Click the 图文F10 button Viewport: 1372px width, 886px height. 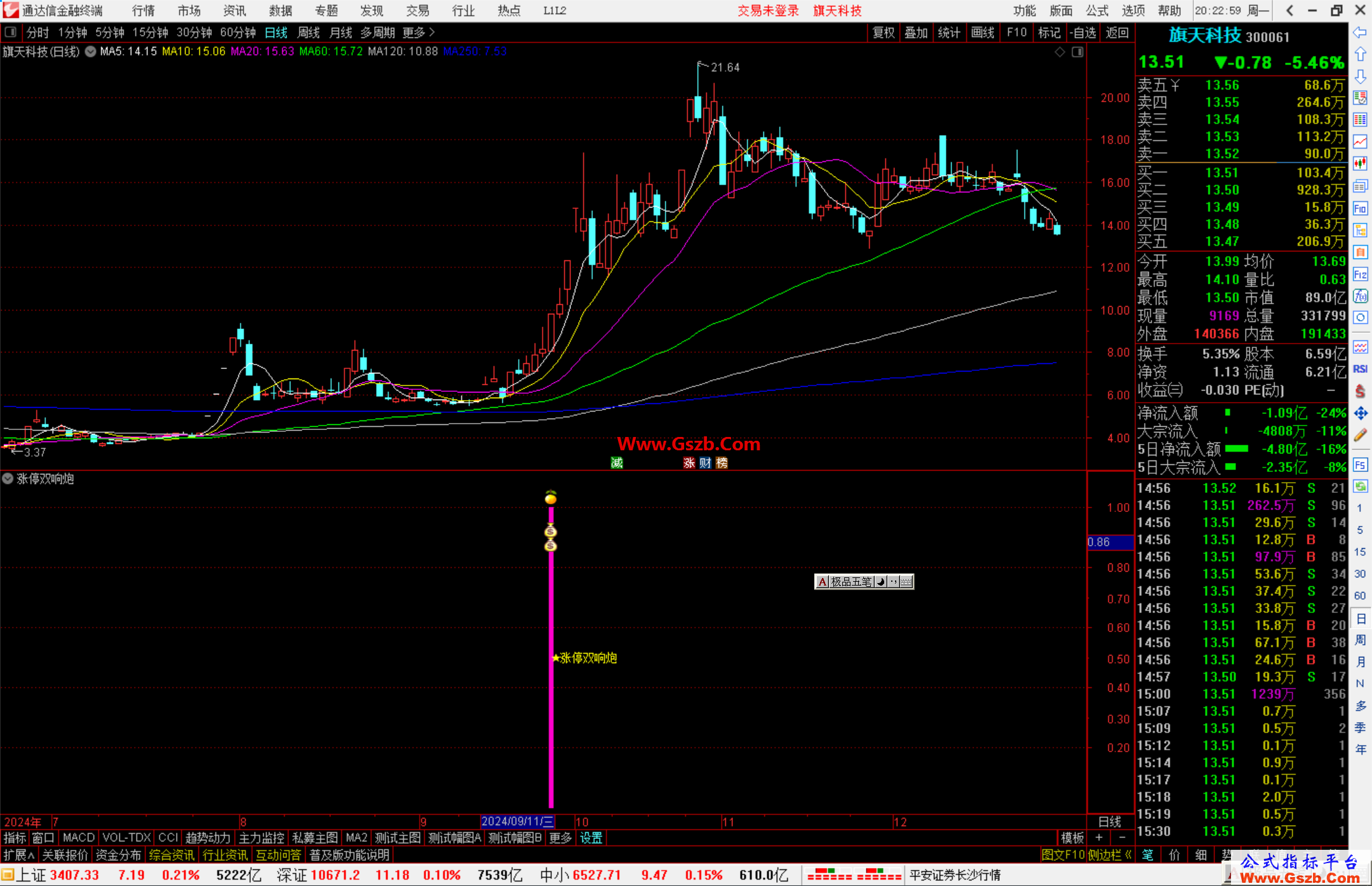(1063, 855)
